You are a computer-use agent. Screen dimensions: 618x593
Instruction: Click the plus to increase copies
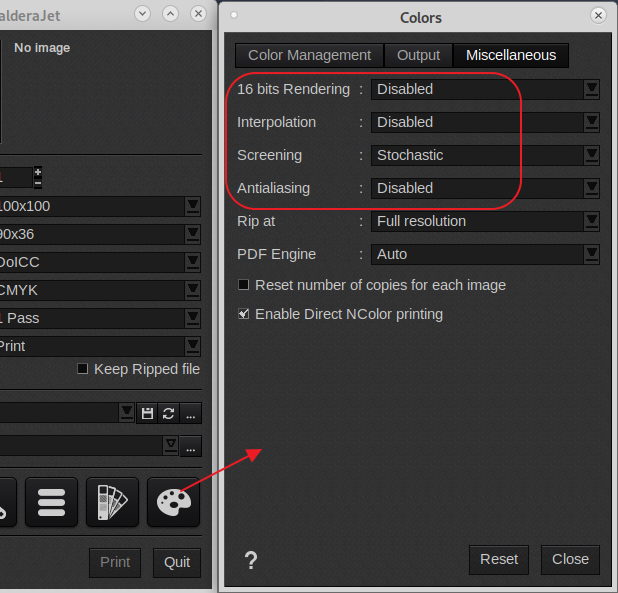tap(38, 171)
